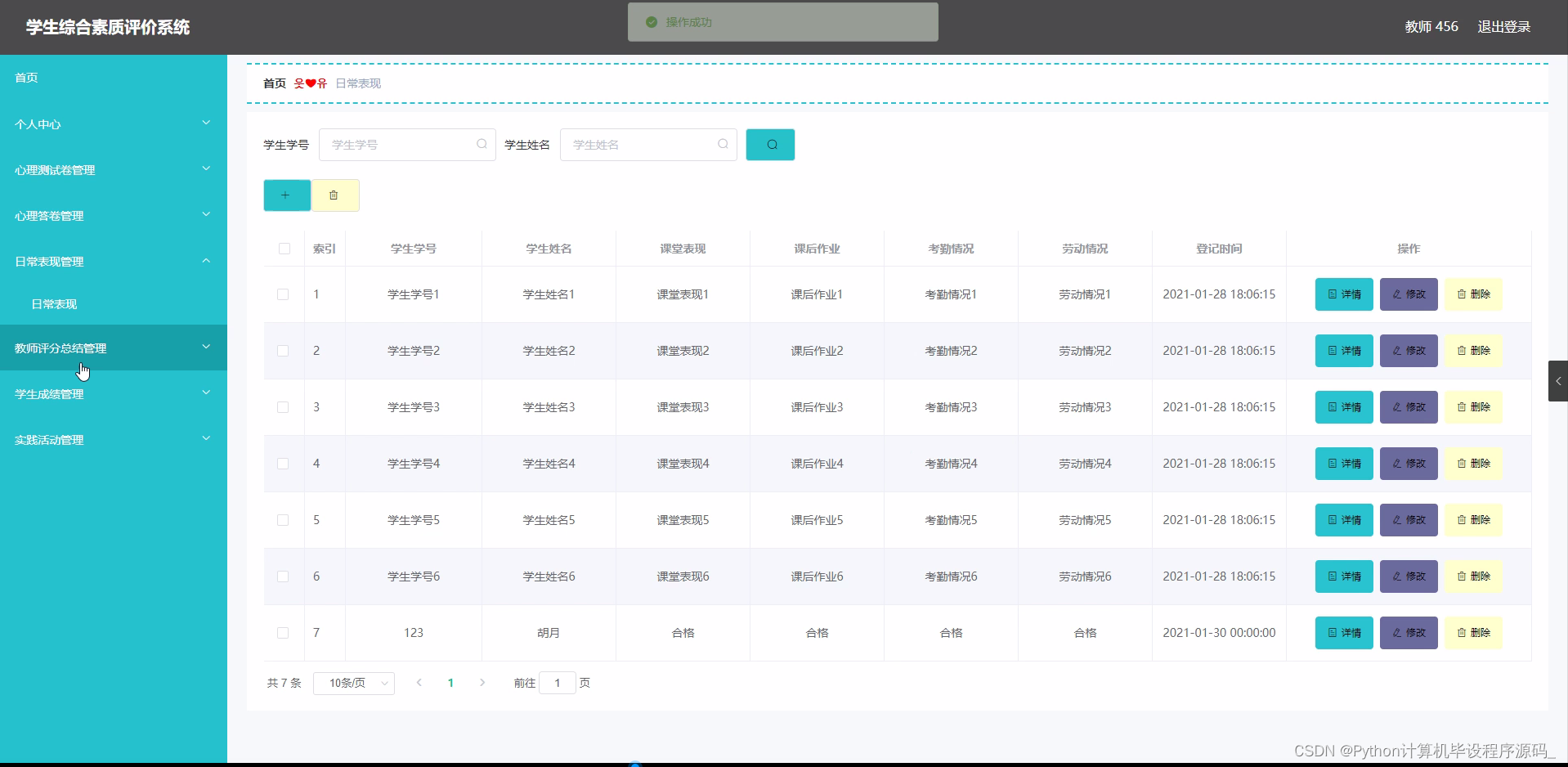Click 学生学号 column header

pos(414,249)
